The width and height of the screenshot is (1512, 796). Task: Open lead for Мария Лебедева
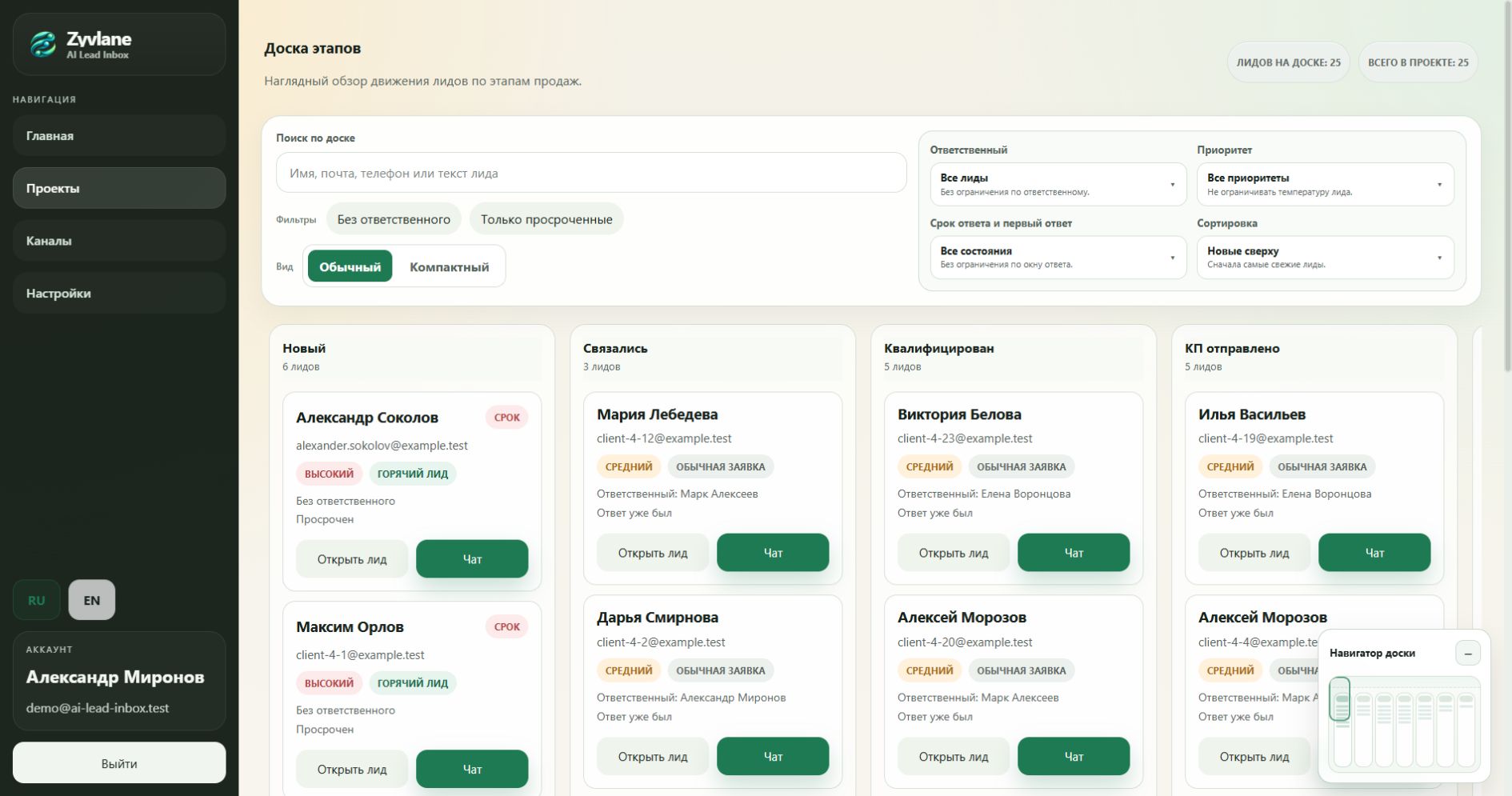pos(653,553)
